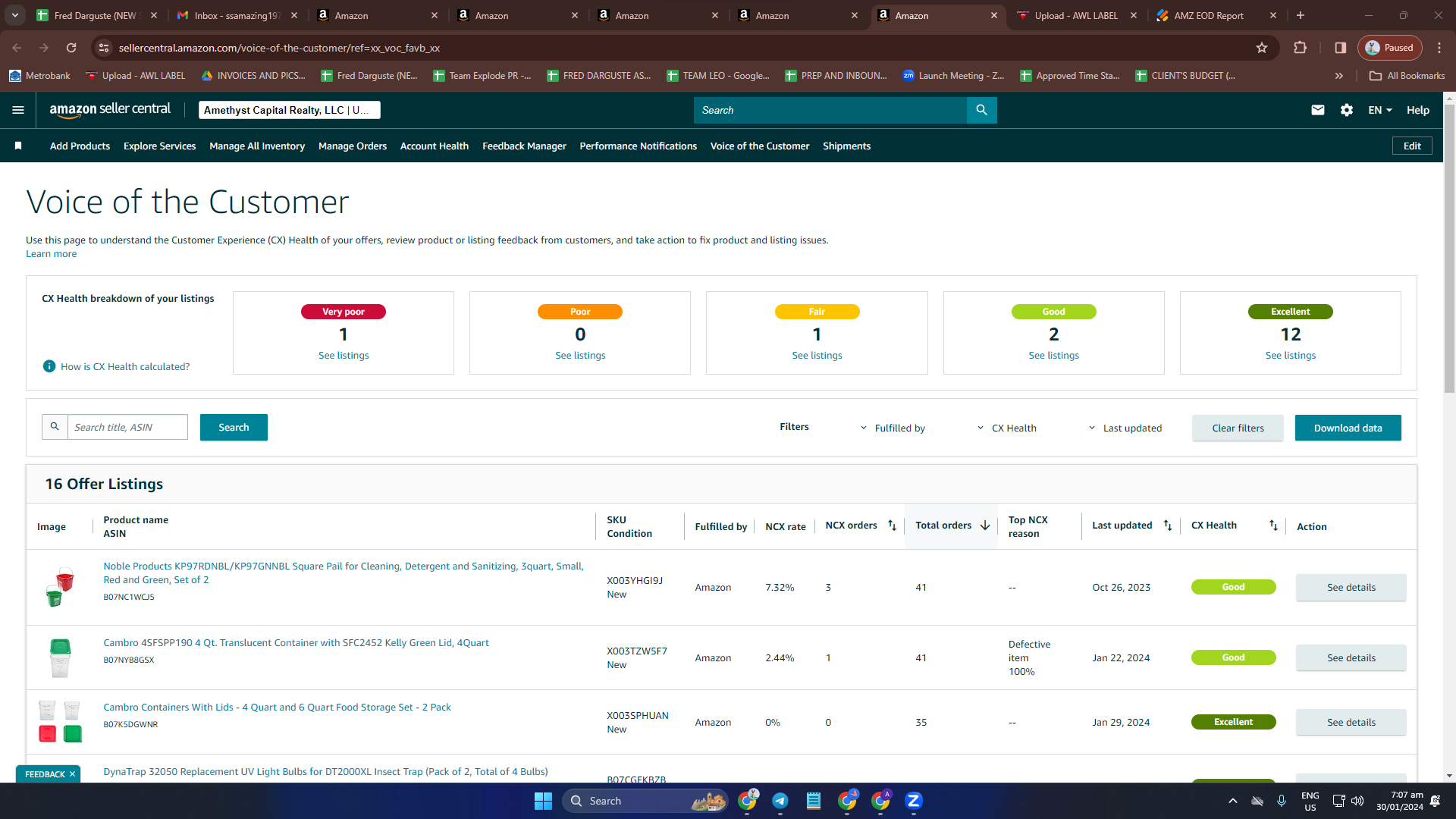Reload the page with browser refresh icon

pyautogui.click(x=71, y=48)
